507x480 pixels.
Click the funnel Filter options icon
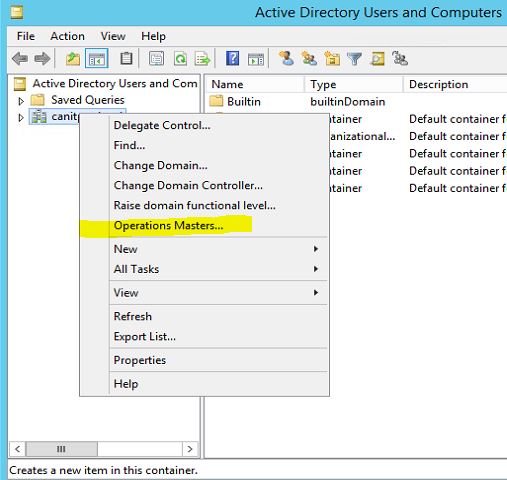tap(354, 59)
